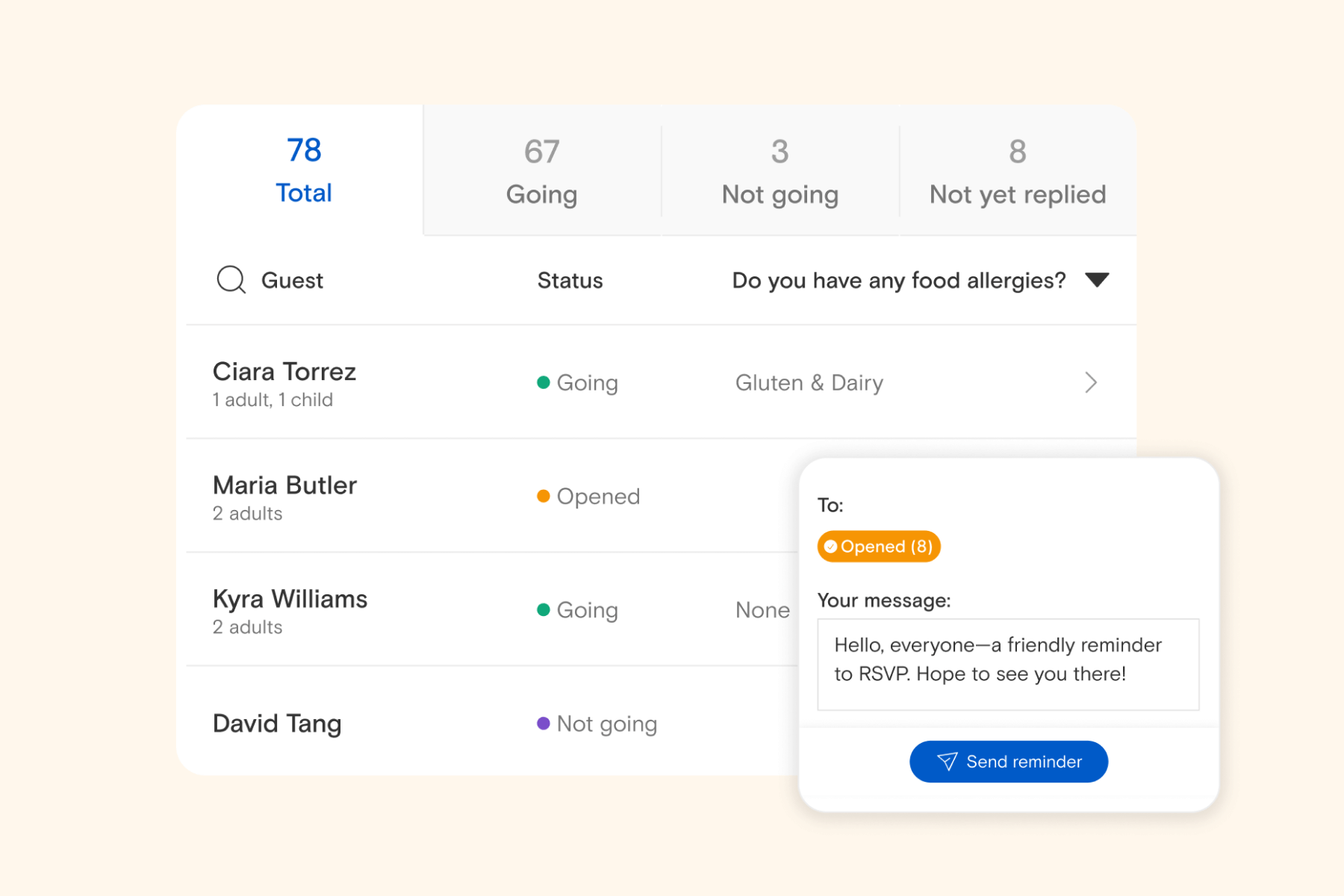Click orange status dot for Maria Butler
Image resolution: width=1344 pixels, height=896 pixels.
pos(544,496)
